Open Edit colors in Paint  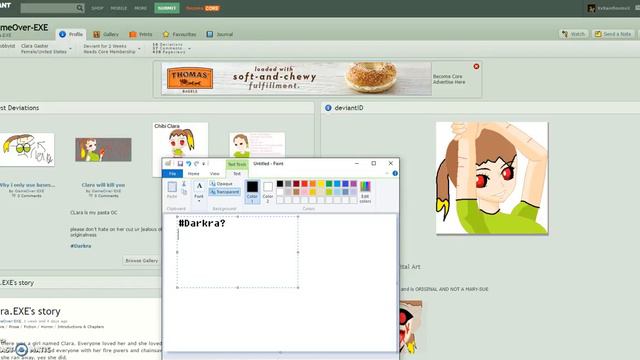365,191
